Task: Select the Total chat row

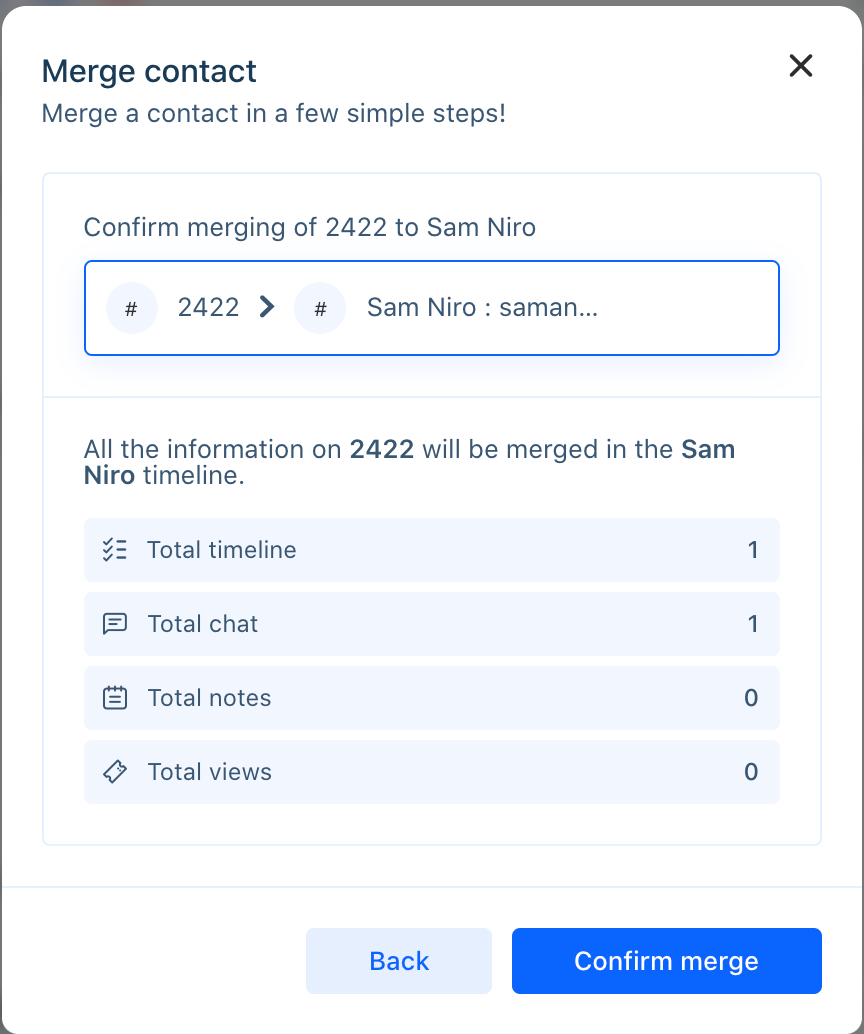Action: click(x=432, y=624)
